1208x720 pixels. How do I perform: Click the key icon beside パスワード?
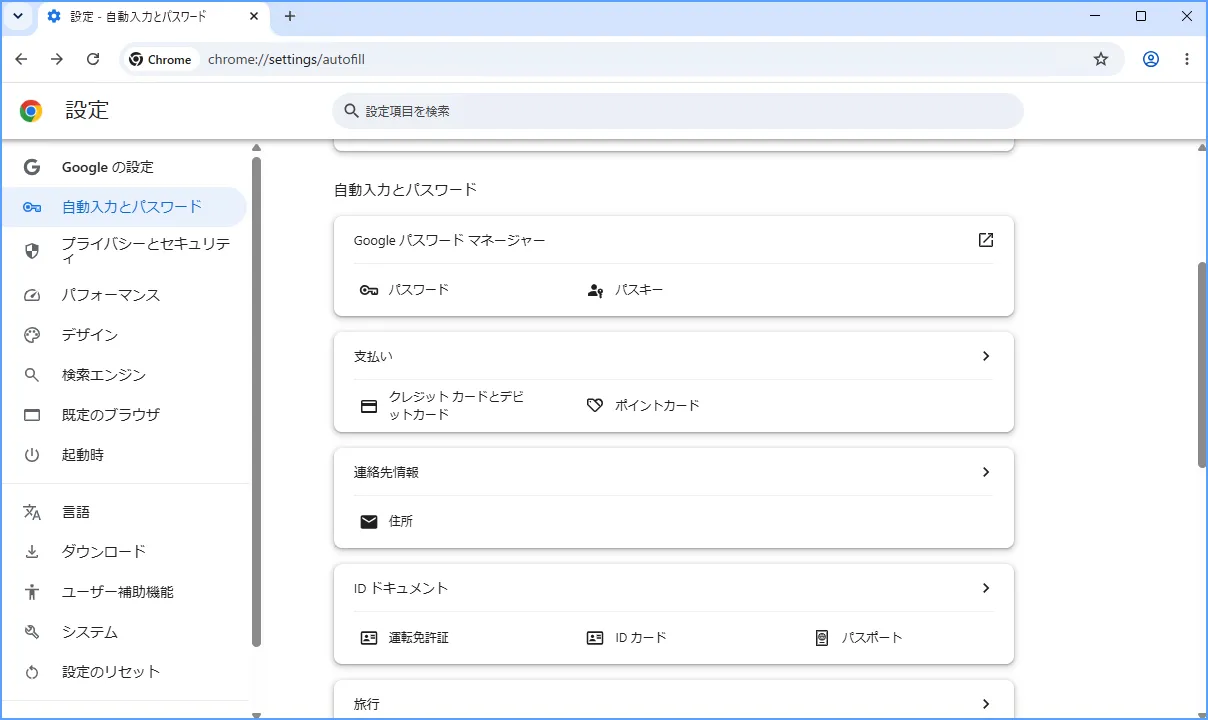coord(369,290)
